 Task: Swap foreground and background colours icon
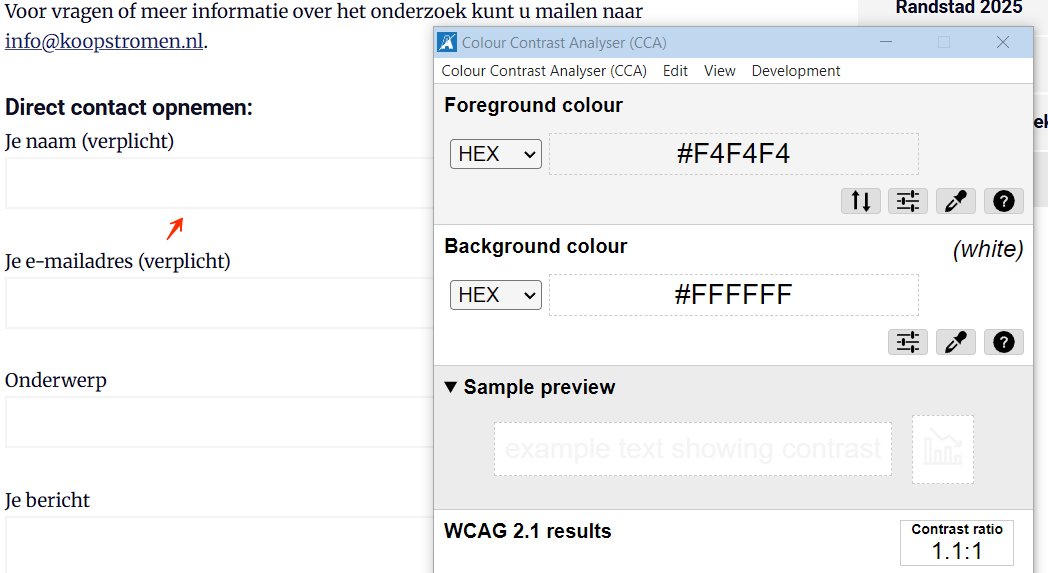coord(861,201)
